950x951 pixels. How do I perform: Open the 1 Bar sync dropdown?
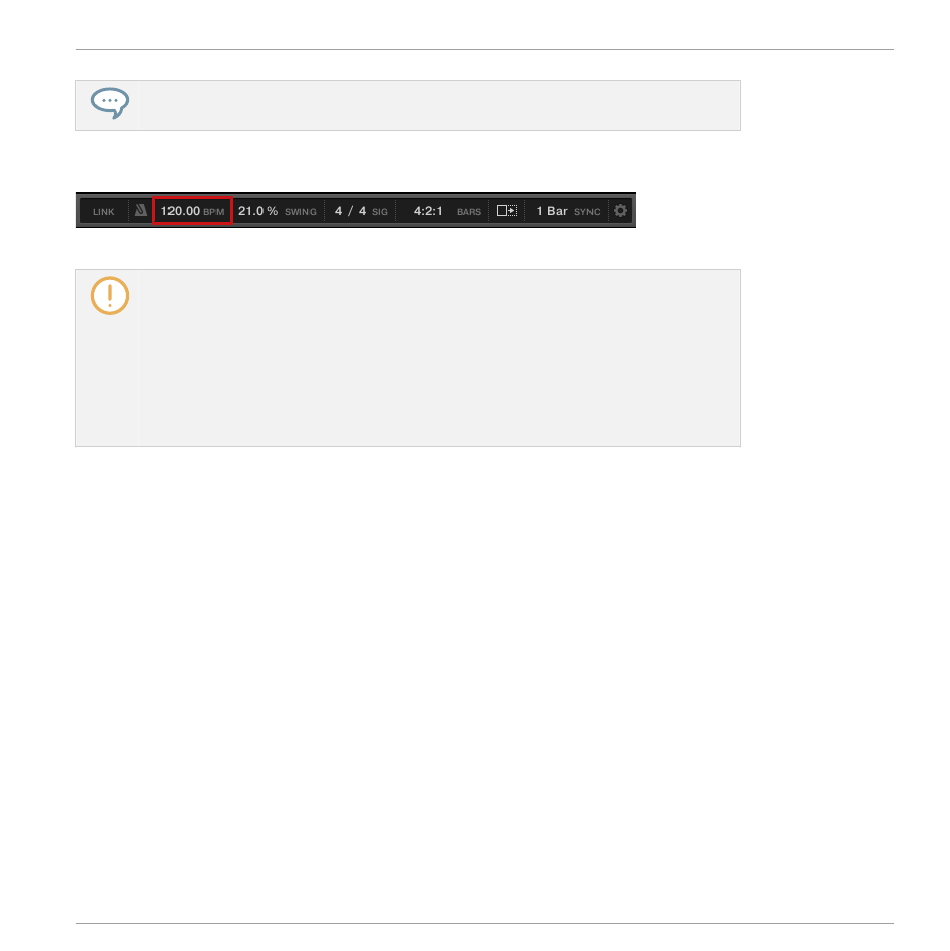(x=552, y=211)
